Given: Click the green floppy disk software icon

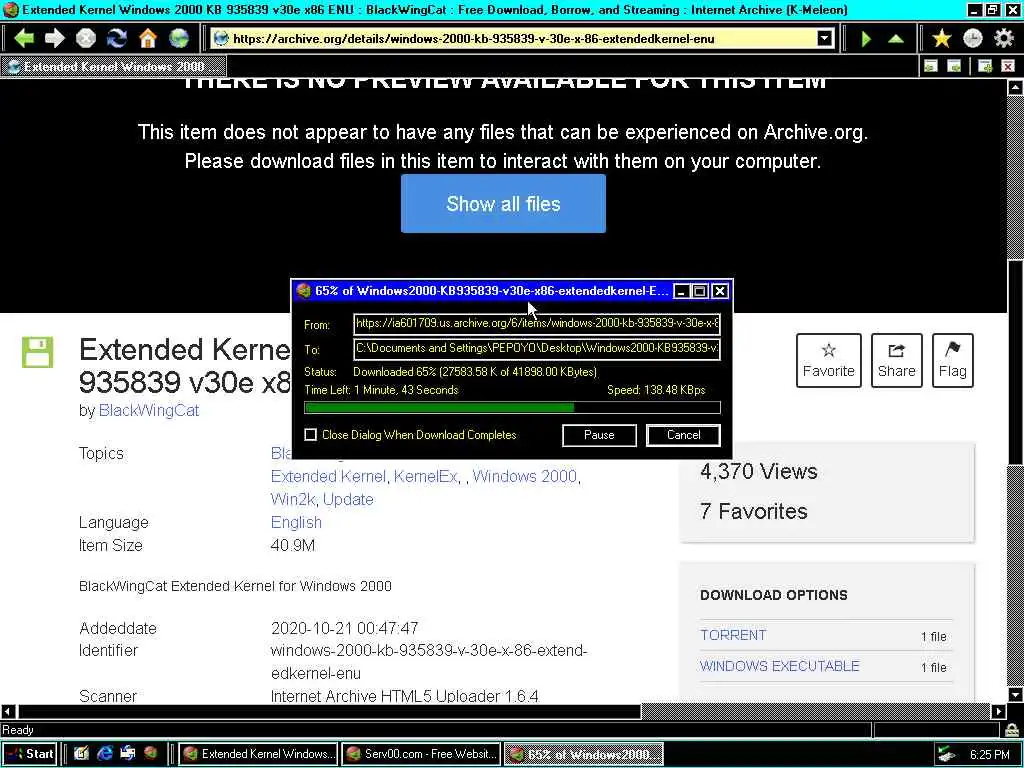Looking at the screenshot, I should click(37, 353).
